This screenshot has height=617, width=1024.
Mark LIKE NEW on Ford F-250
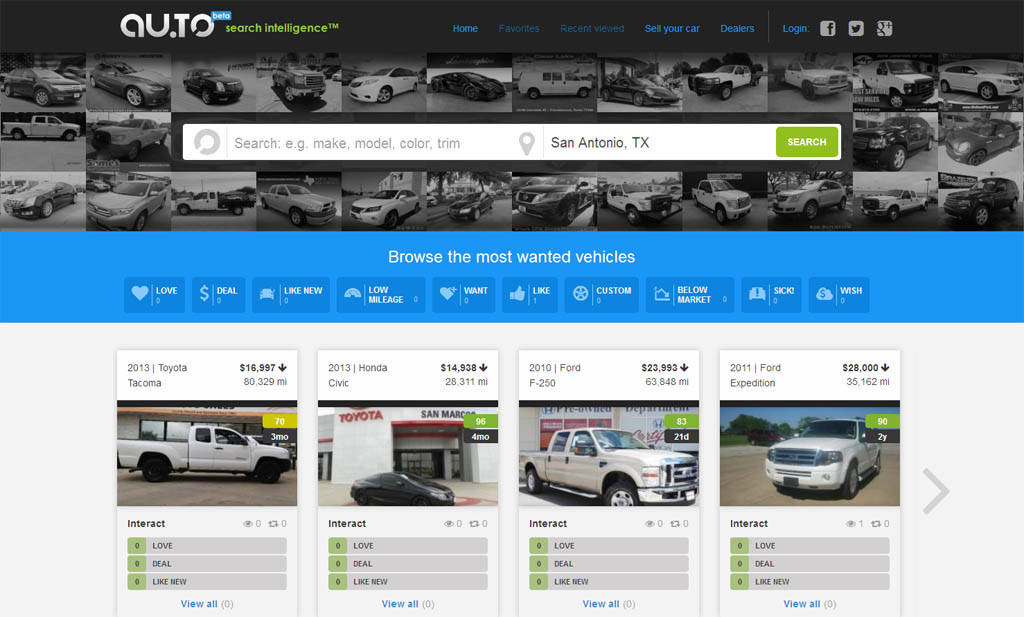coord(609,582)
